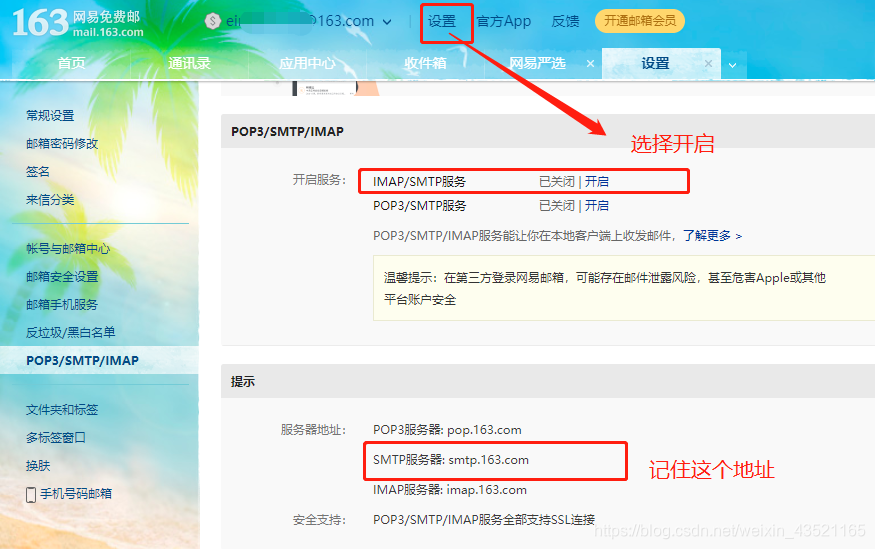The height and width of the screenshot is (549, 875).
Task: Switch to the 网易严选 tab
Action: (537, 63)
